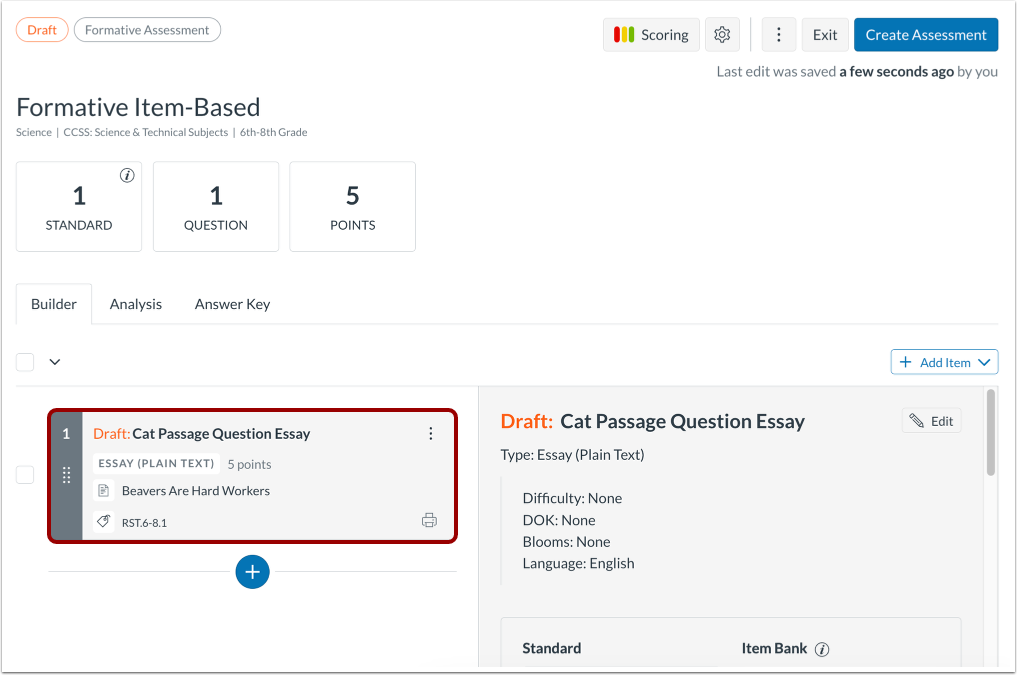This screenshot has height=675, width=1017.
Task: Click the Item Bank info icon
Action: 822,649
